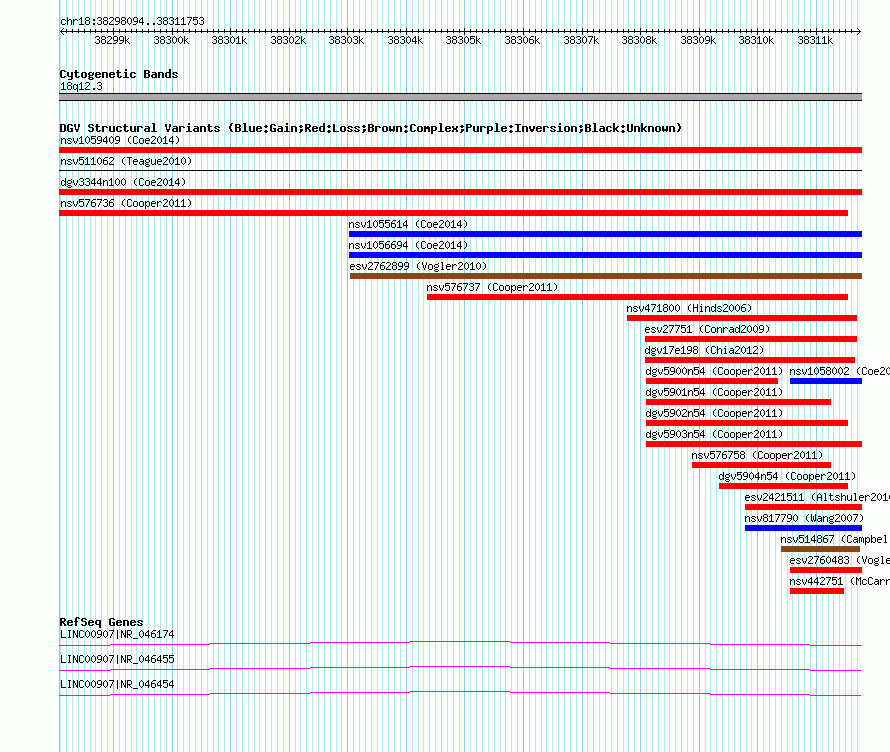This screenshot has width=890, height=752.
Task: Click the chr18:38298094..38311753 coordinate label
Action: pyautogui.click(x=132, y=21)
